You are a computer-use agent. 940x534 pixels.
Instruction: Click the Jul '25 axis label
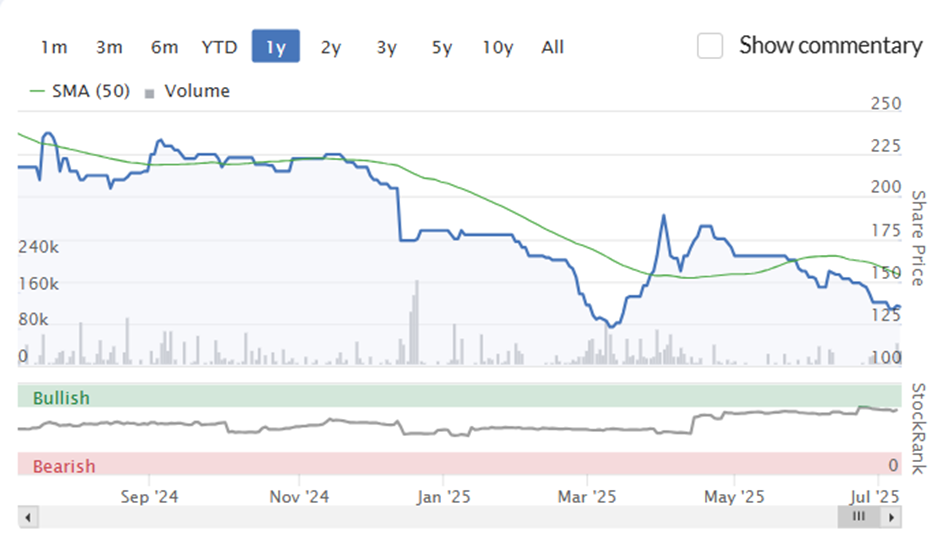pos(875,497)
